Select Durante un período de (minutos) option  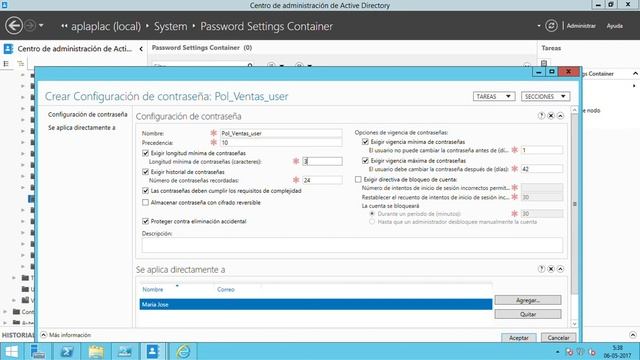pos(372,213)
